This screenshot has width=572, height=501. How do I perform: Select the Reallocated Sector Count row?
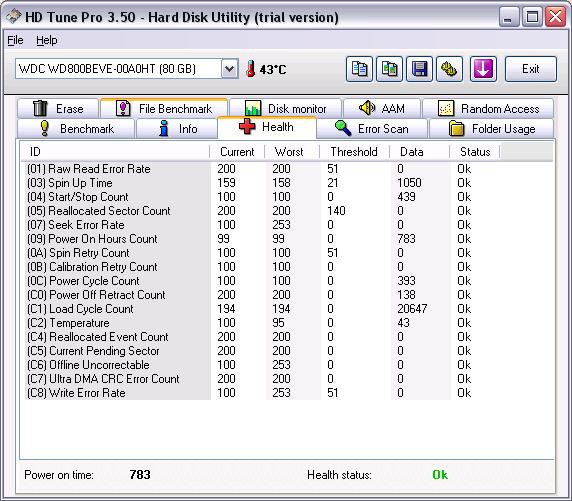[x=249, y=211]
